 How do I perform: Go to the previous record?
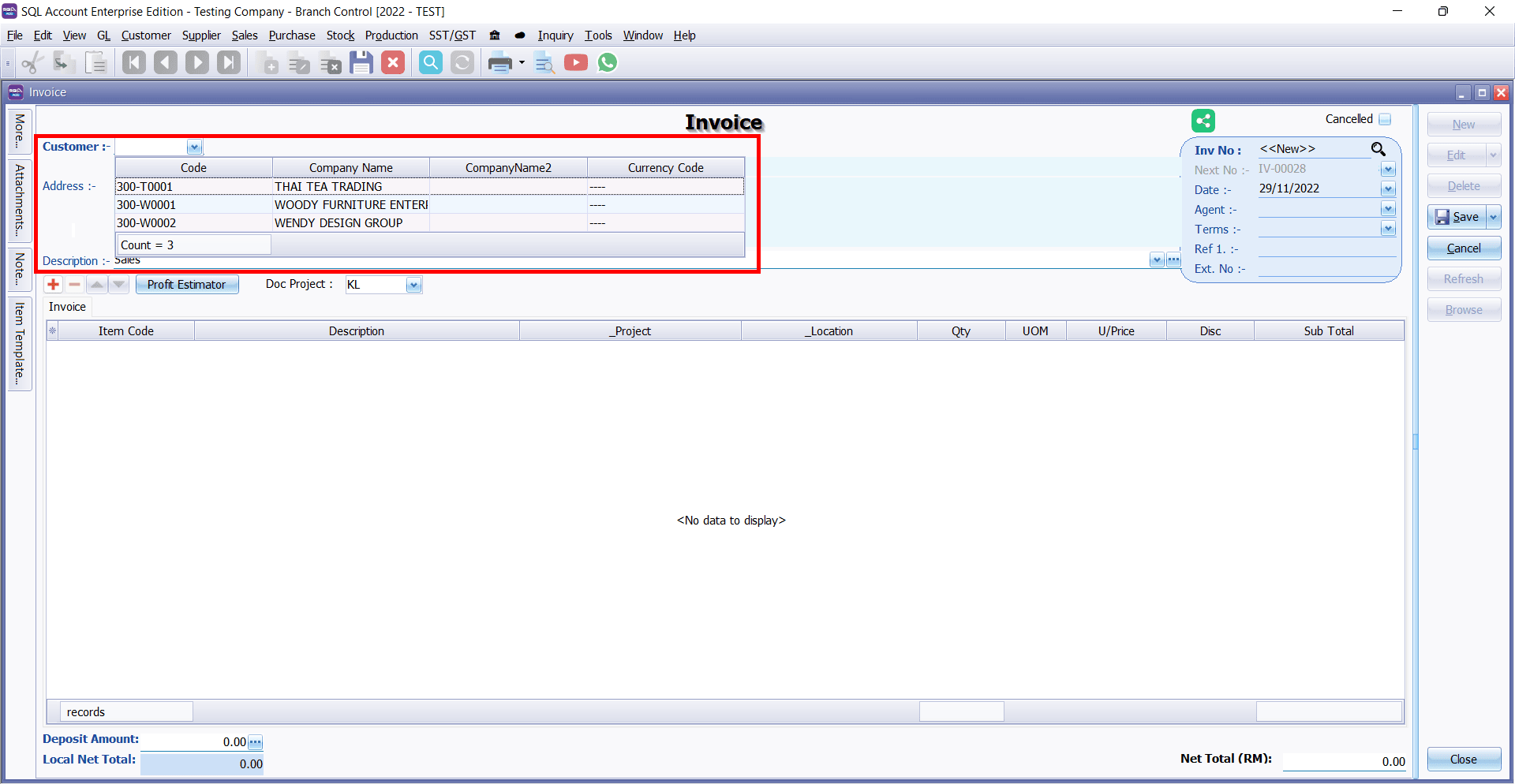(166, 63)
